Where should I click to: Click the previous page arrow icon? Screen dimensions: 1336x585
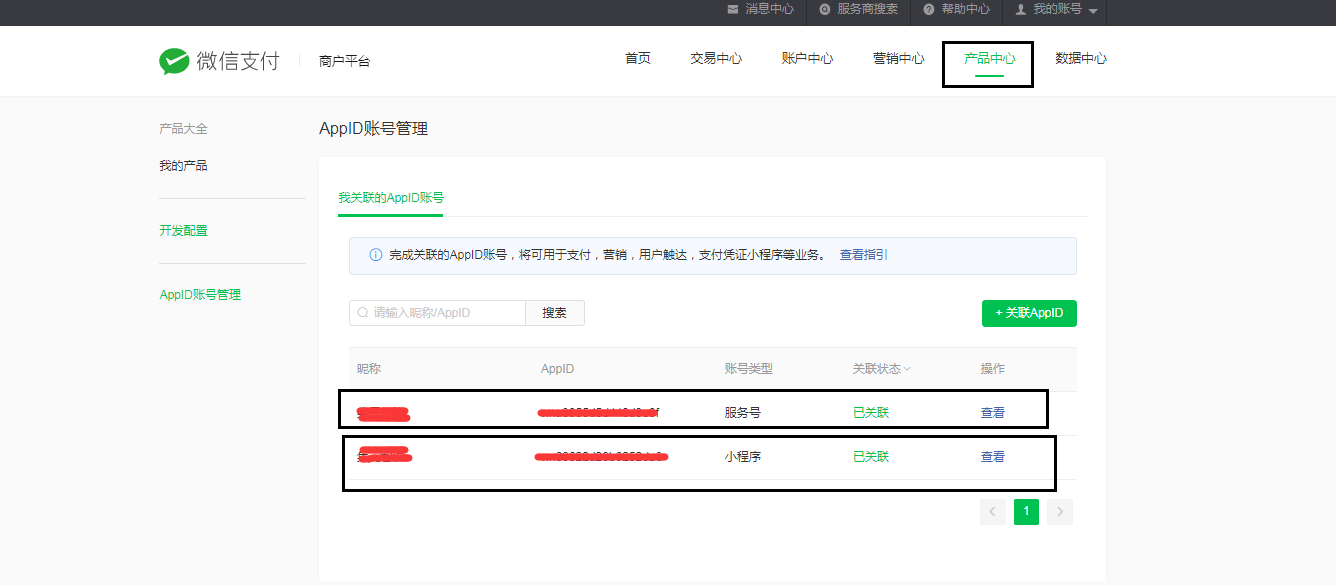pyautogui.click(x=992, y=511)
